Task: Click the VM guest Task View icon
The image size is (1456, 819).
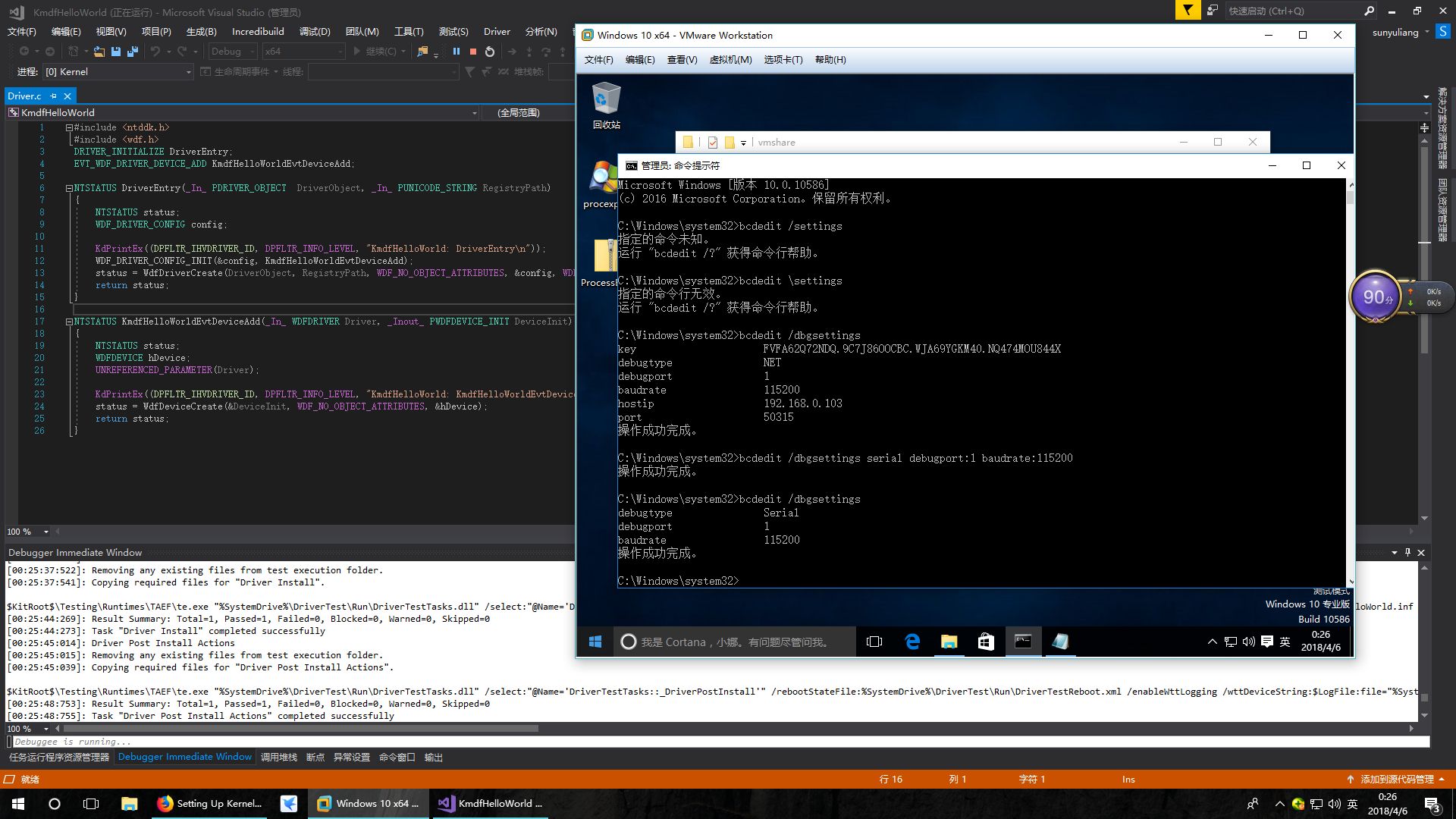Action: coord(874,642)
